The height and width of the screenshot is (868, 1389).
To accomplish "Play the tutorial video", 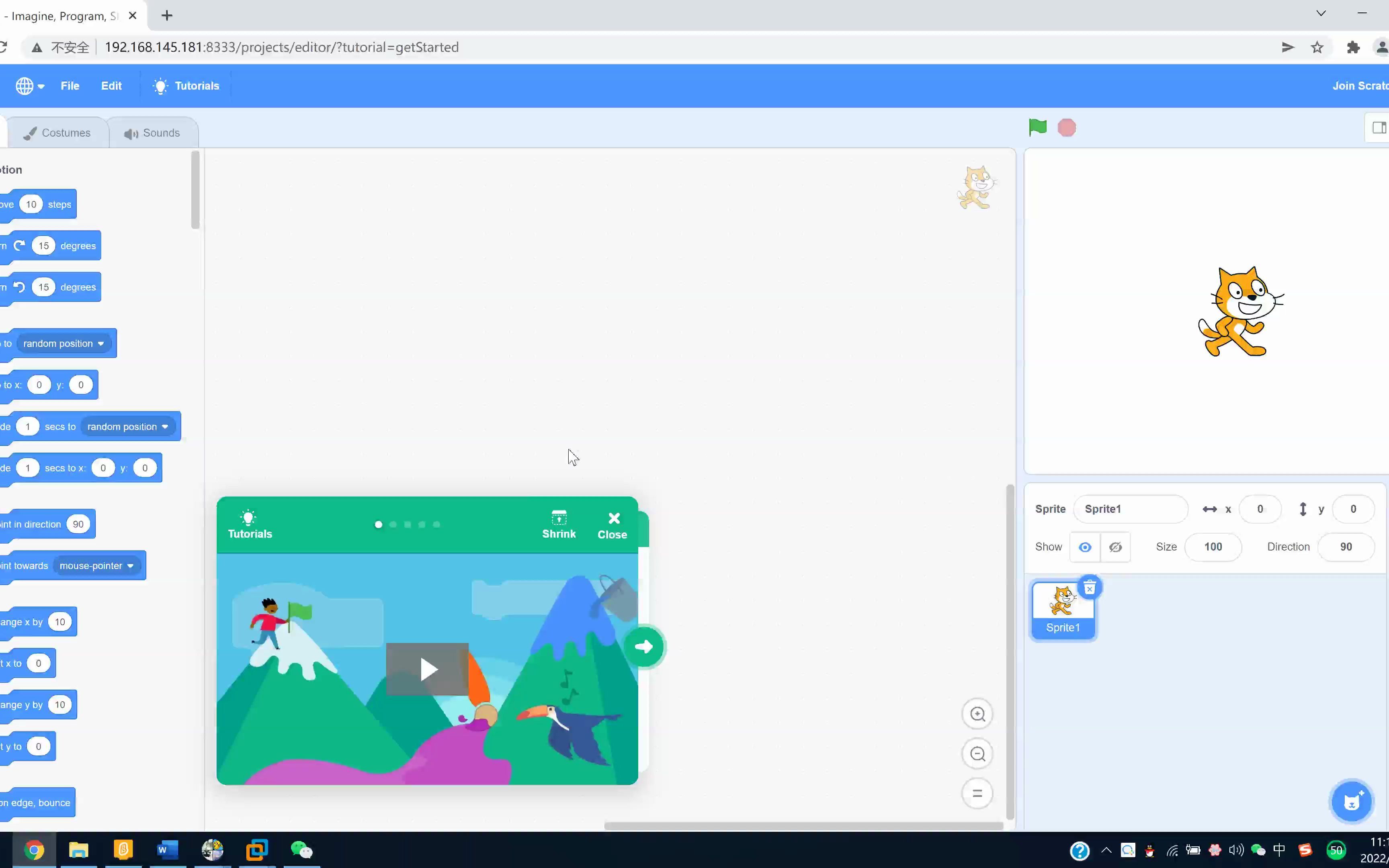I will (x=428, y=669).
